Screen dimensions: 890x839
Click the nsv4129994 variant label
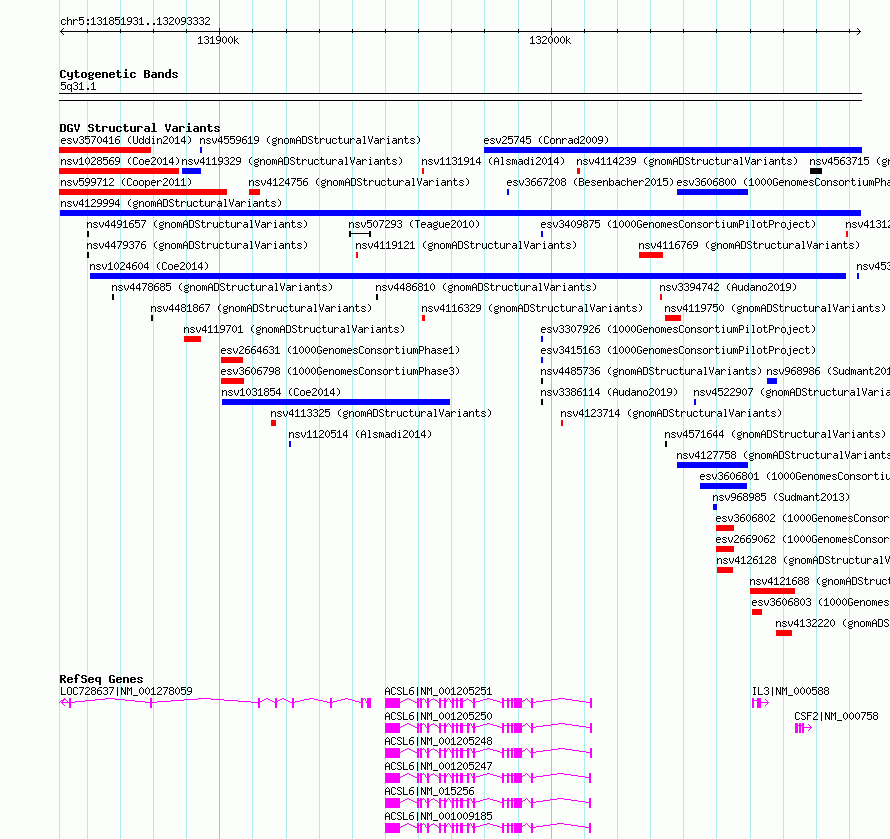click(x=171, y=203)
